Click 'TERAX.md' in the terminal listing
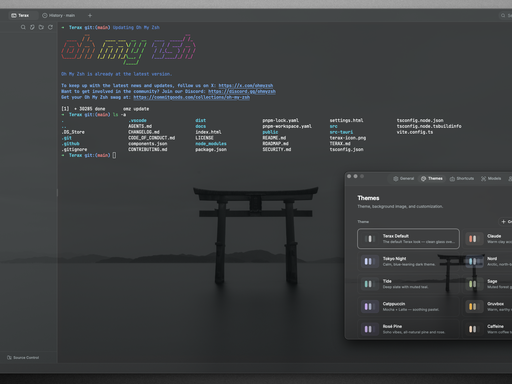Image resolution: width=512 pixels, height=384 pixels. 340,144
